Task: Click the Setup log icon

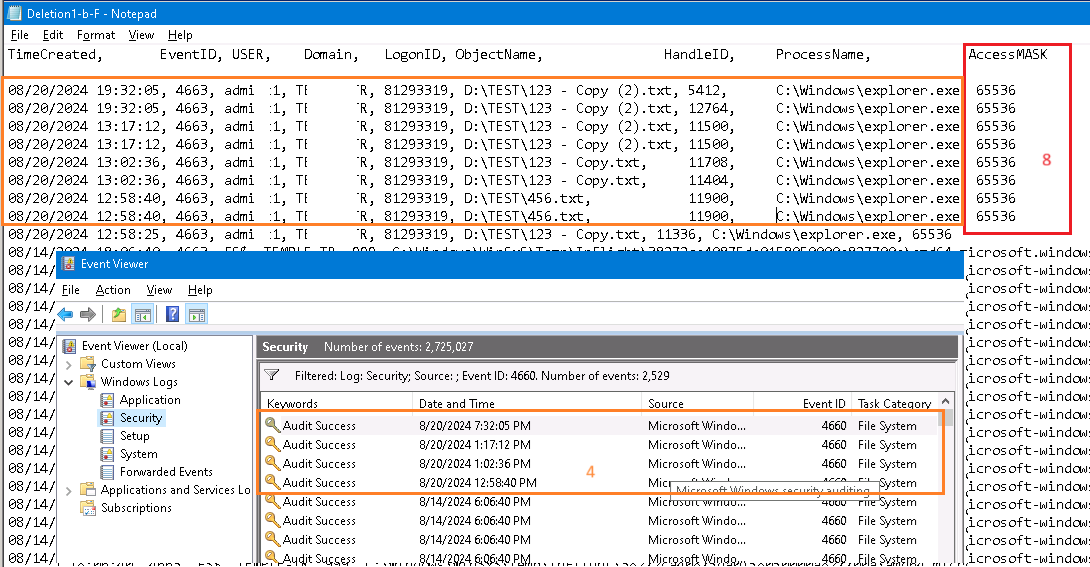Action: pos(107,436)
